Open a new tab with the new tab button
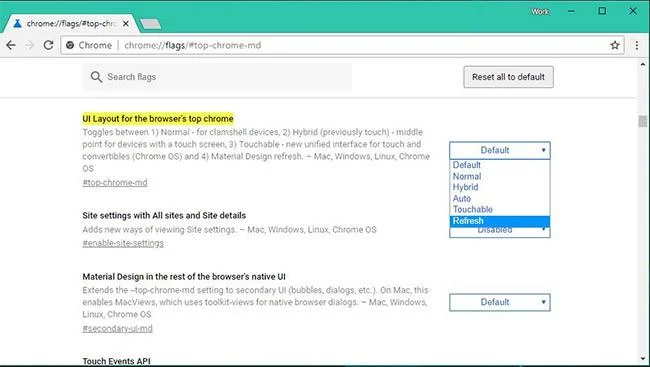Image resolution: width=650 pixels, height=367 pixels. point(150,24)
